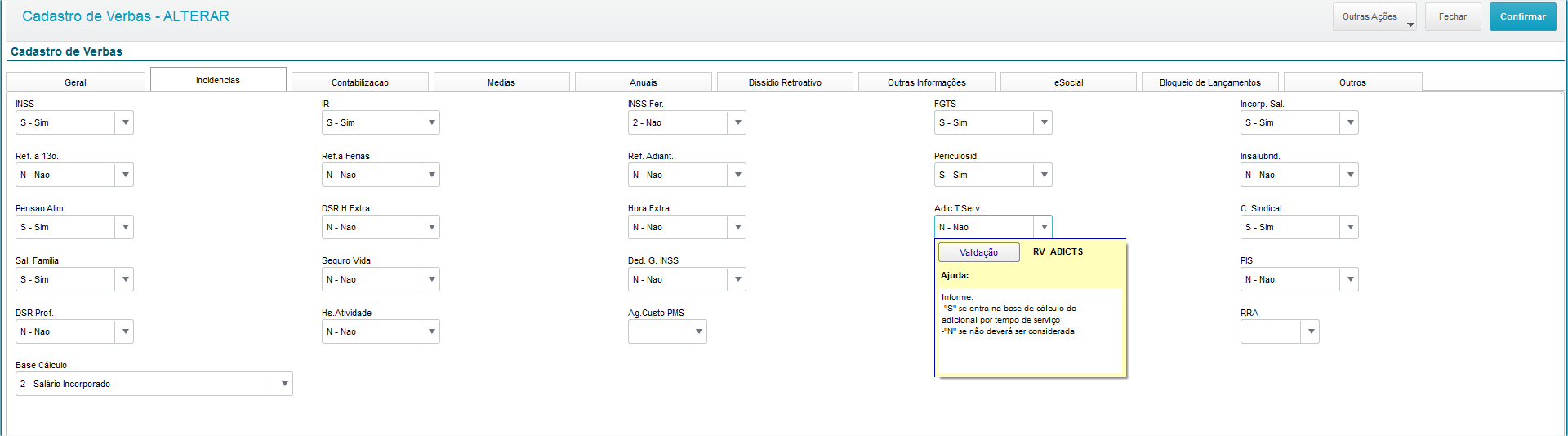Open the Bloqueio de Lançamentos tab
Screen dimensions: 1568x436
click(1210, 82)
